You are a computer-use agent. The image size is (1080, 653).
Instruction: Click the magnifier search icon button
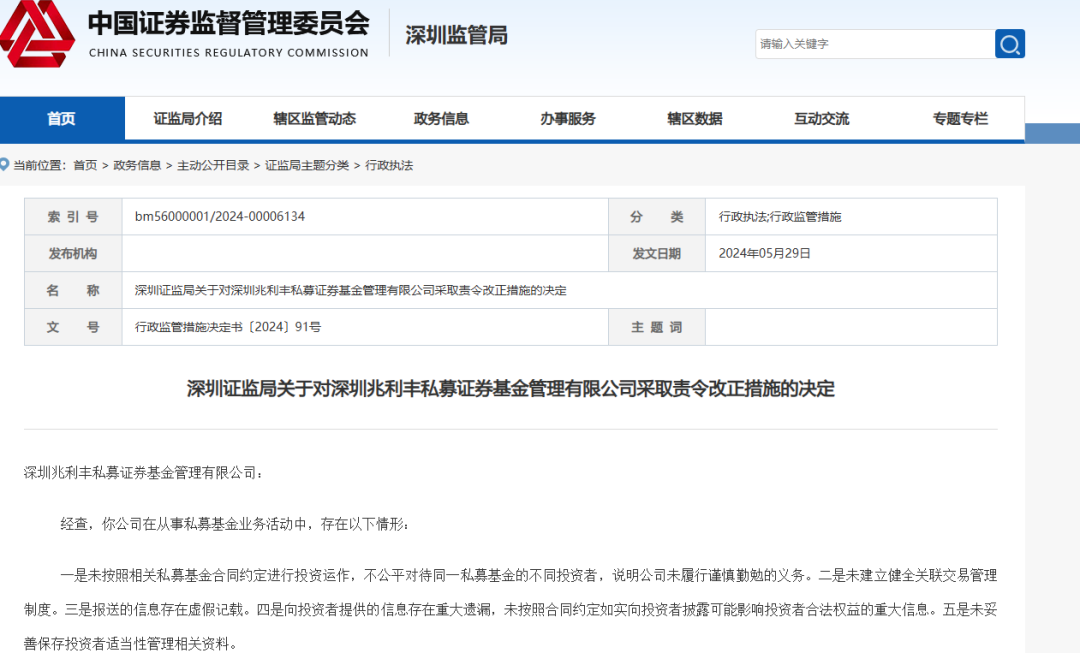click(1009, 44)
